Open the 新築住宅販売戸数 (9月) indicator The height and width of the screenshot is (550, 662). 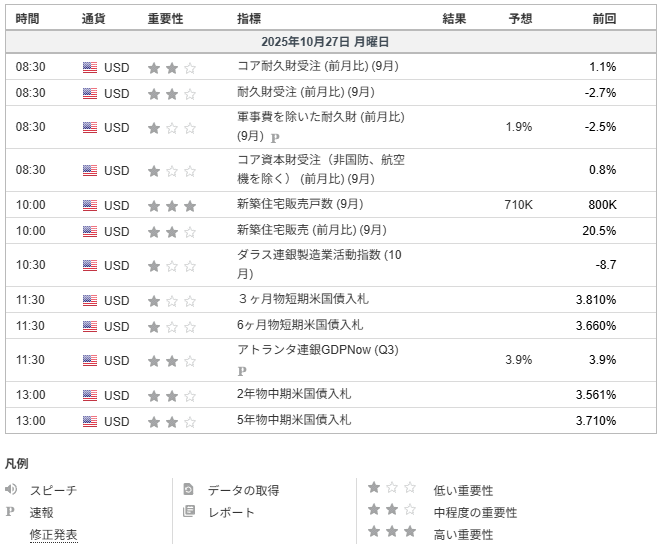click(x=300, y=204)
